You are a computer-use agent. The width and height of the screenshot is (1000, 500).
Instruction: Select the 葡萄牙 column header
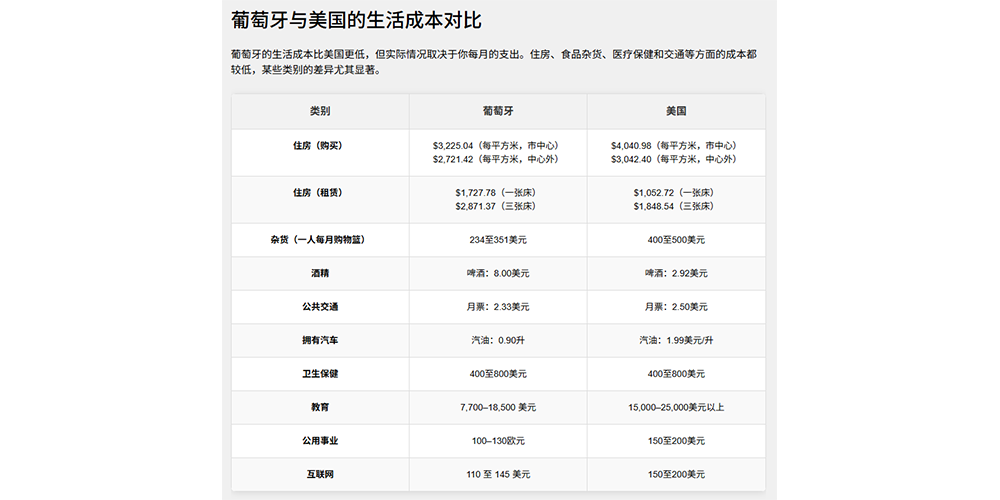point(497,111)
